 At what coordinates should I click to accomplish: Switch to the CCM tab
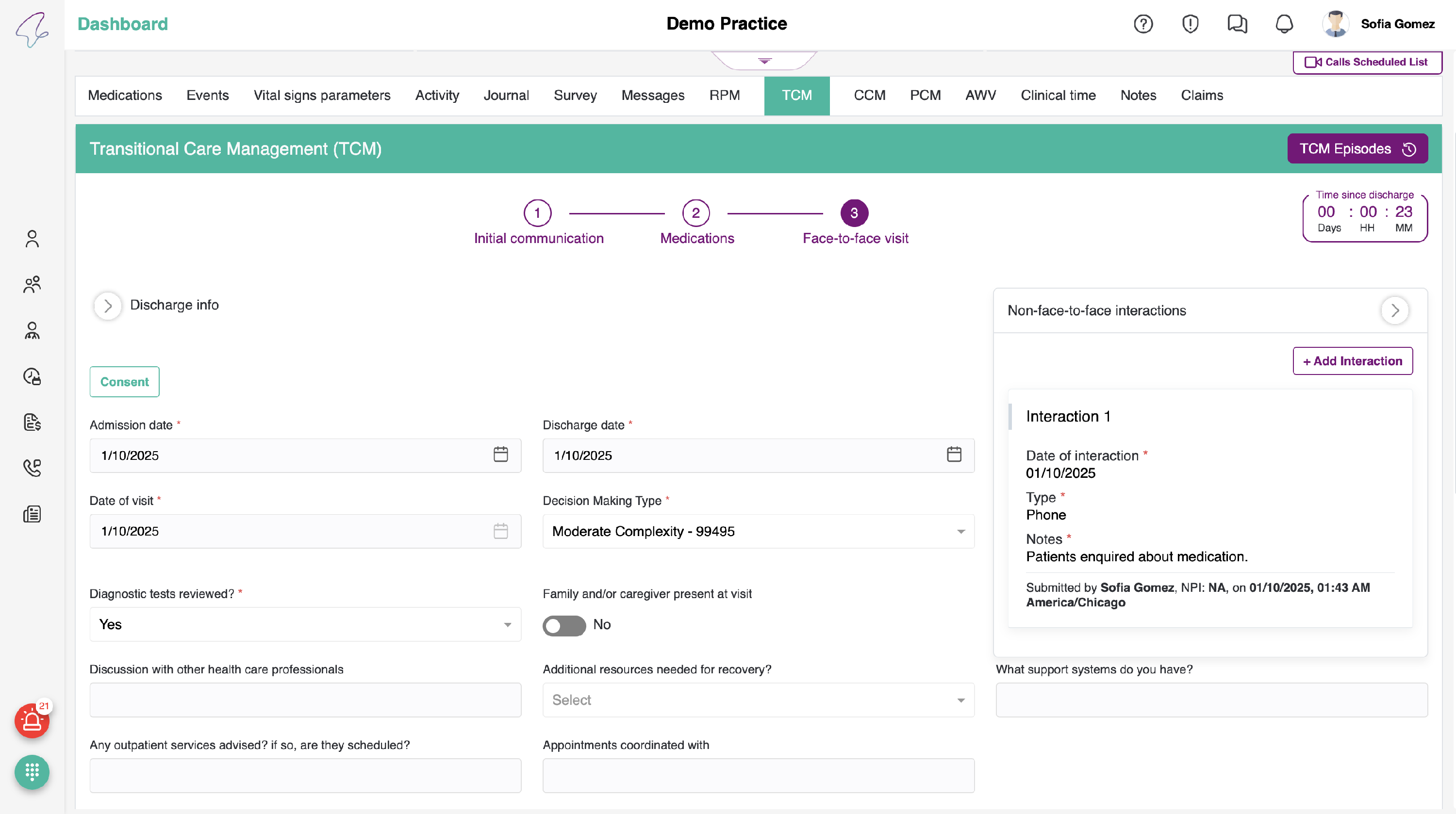[869, 96]
